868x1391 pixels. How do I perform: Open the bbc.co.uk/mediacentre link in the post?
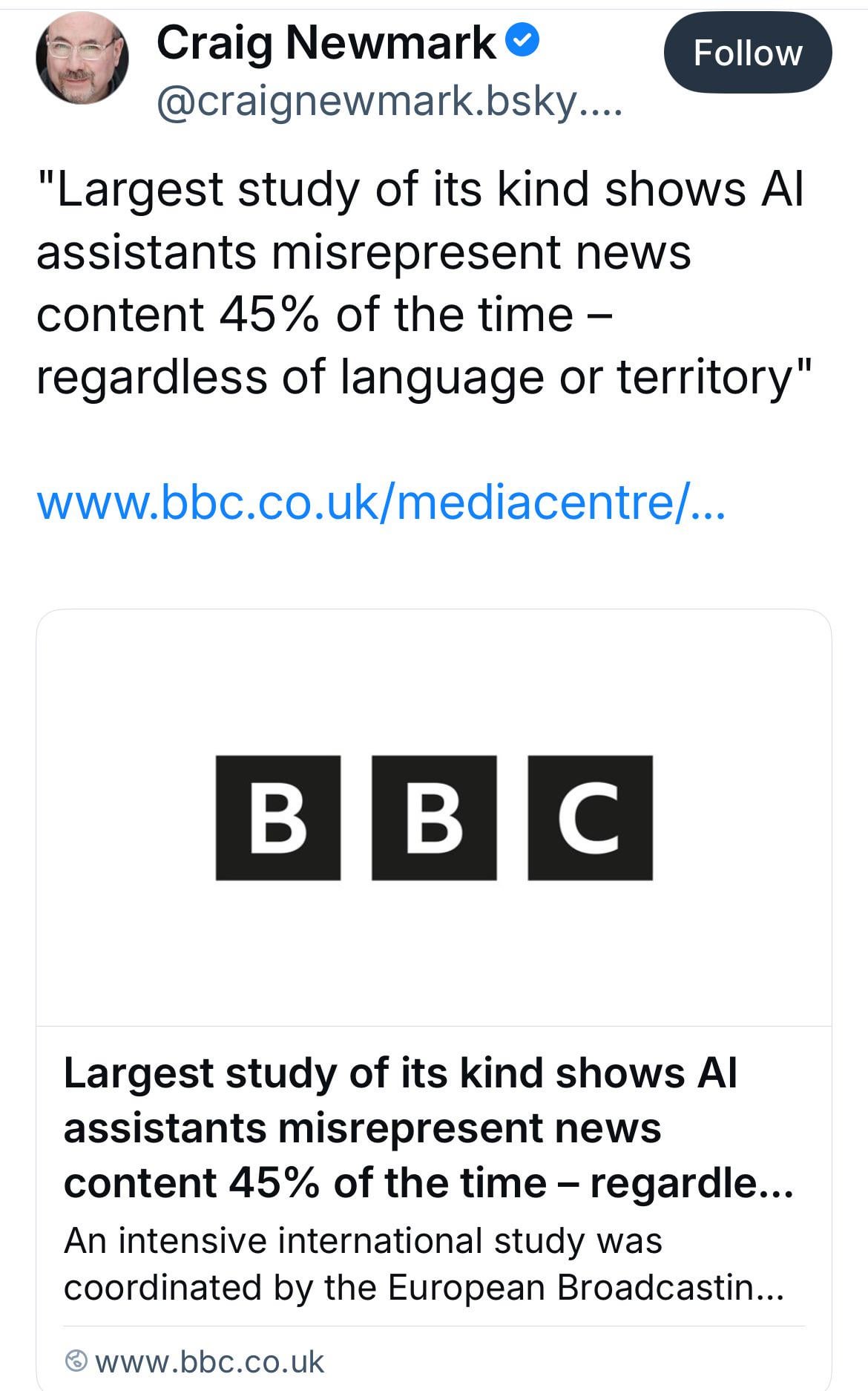tap(381, 503)
